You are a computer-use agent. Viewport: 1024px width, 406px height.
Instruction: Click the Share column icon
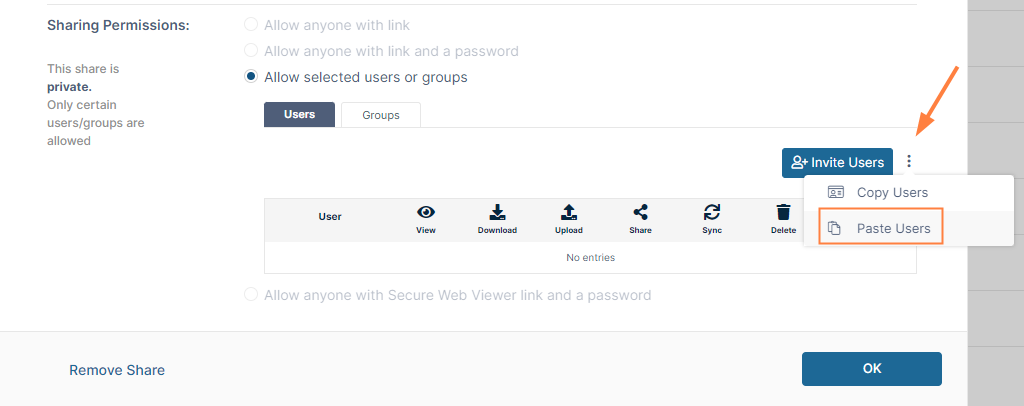[x=641, y=212]
